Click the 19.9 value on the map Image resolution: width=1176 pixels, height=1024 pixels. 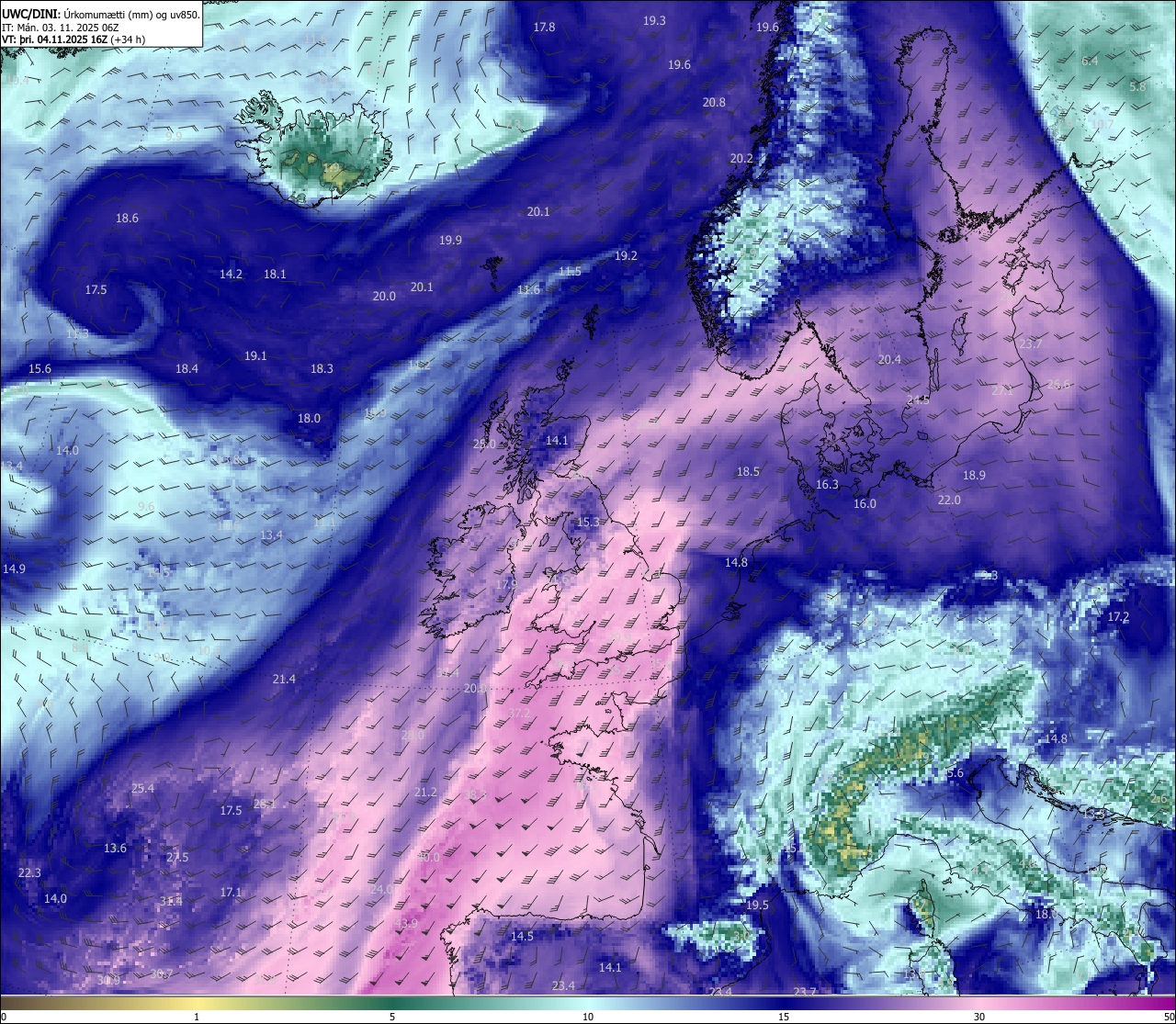pyautogui.click(x=450, y=241)
